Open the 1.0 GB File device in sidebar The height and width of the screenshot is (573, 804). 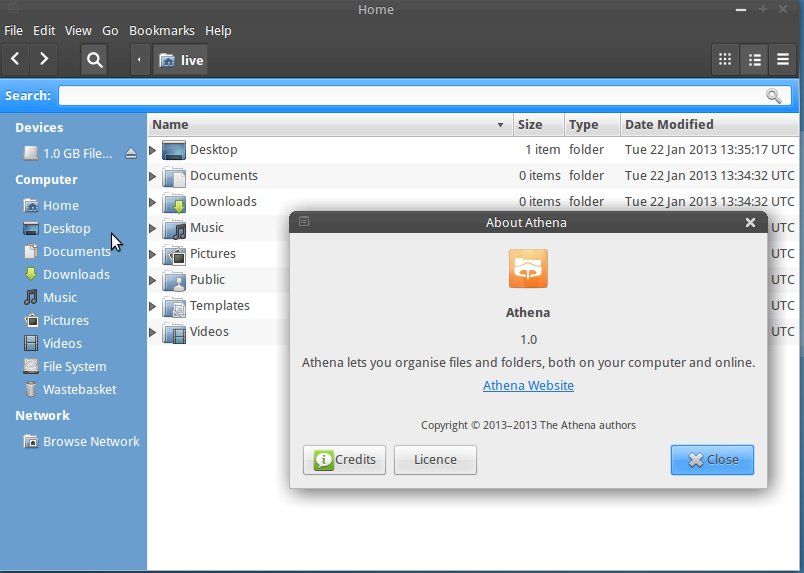[68, 153]
